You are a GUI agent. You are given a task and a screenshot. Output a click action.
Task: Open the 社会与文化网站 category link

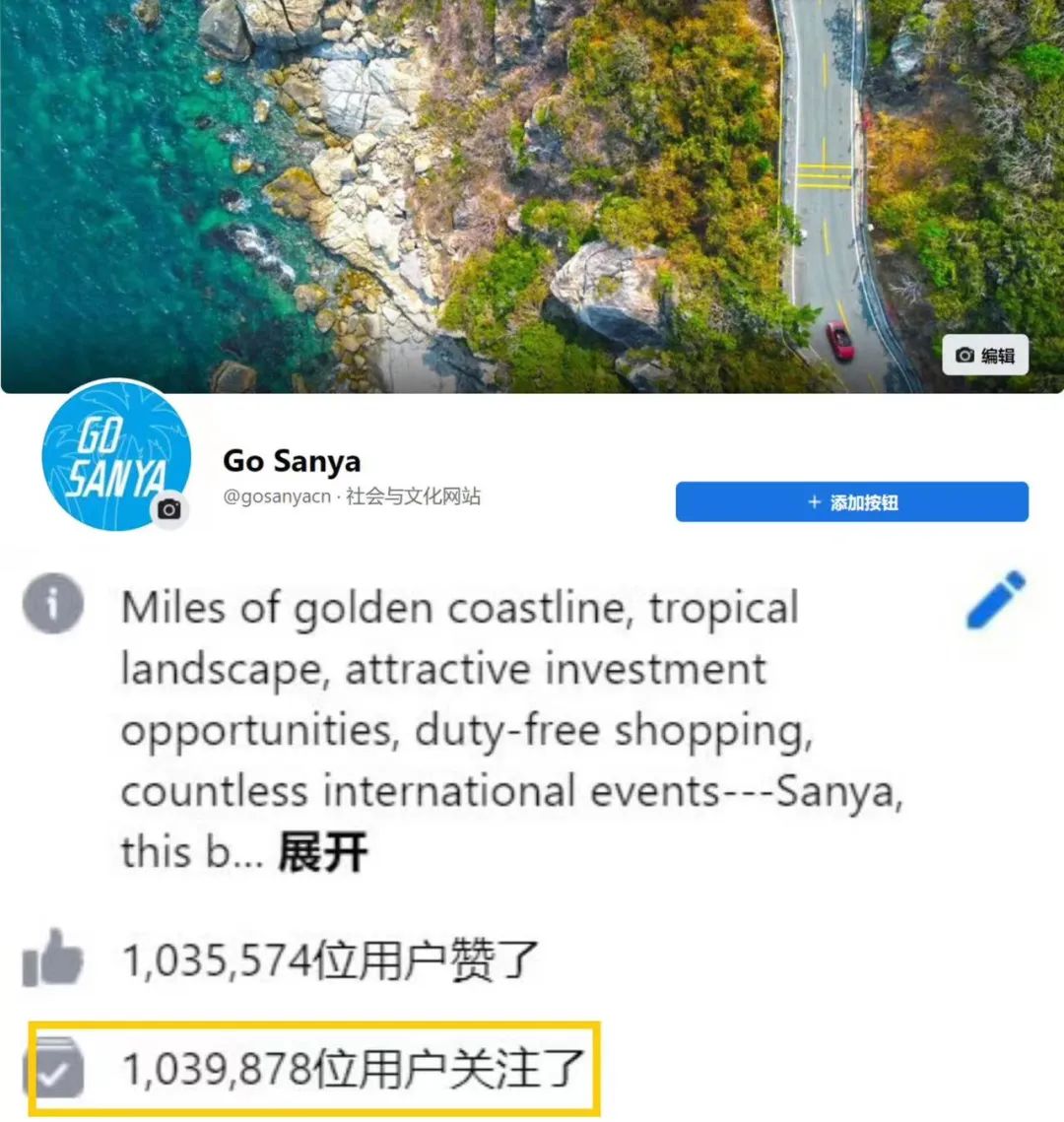point(413,495)
